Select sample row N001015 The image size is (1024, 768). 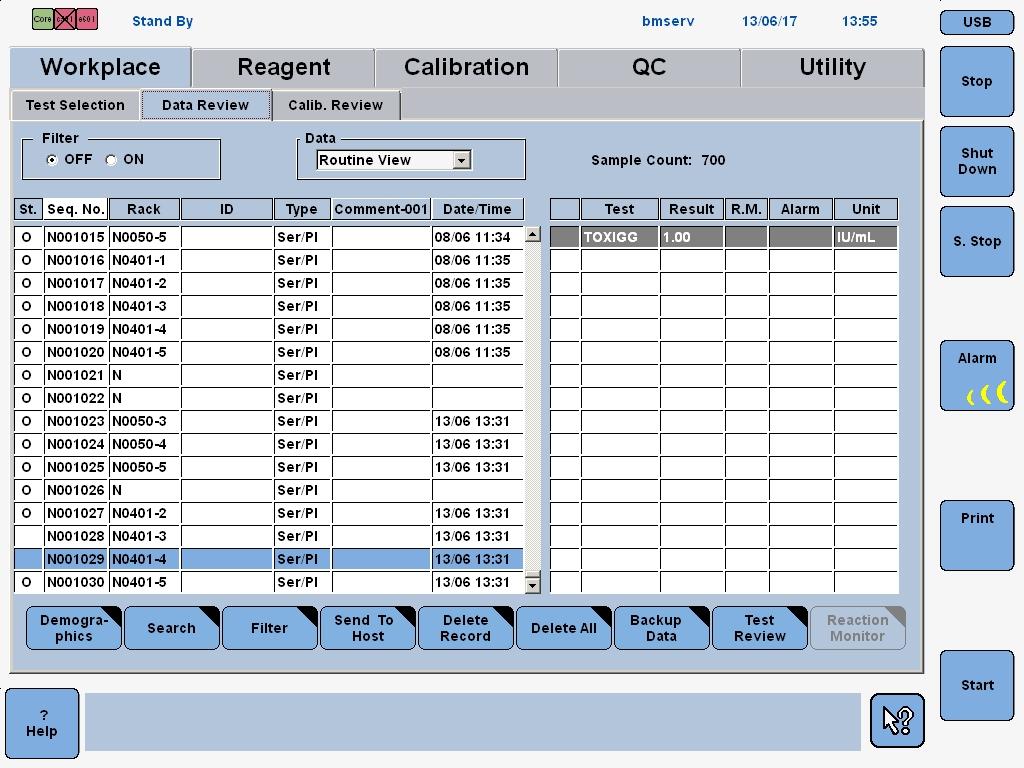coord(269,237)
